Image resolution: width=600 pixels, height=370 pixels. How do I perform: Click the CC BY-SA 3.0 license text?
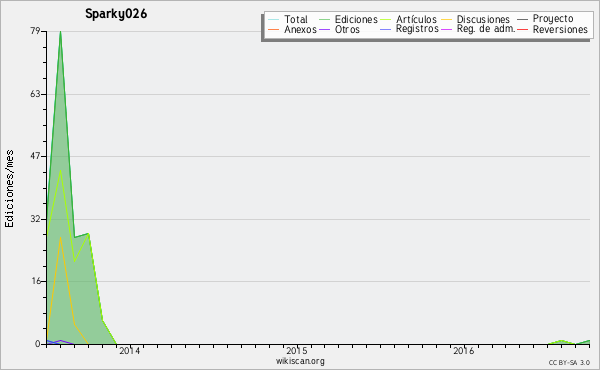pos(569,363)
